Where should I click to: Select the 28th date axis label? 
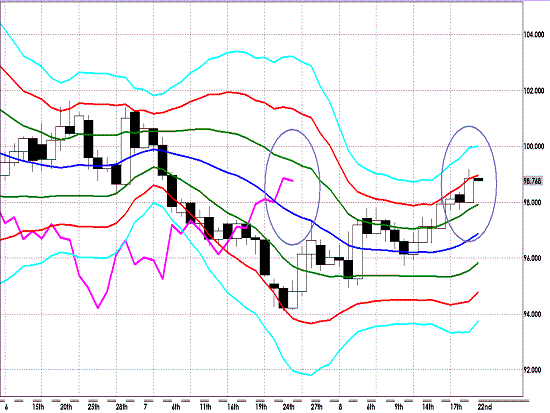(x=122, y=407)
